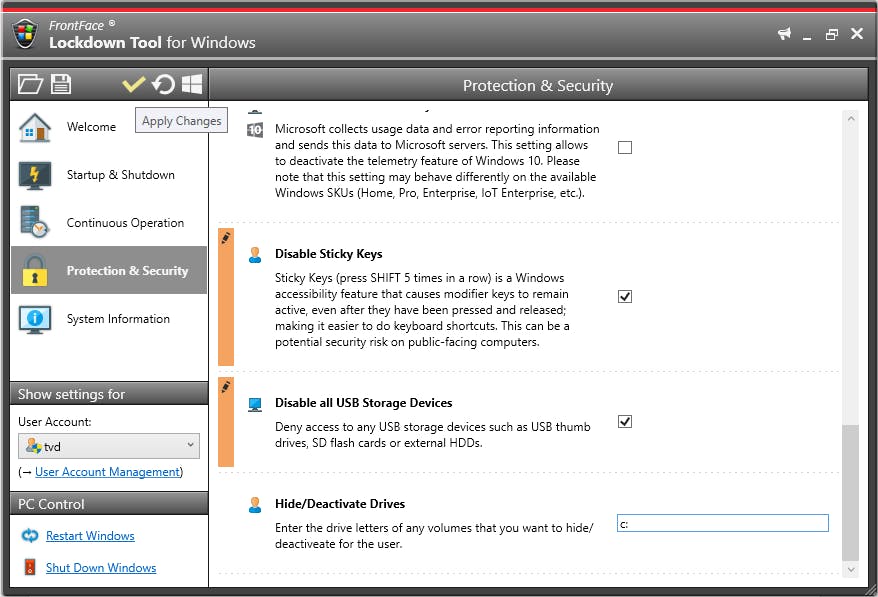Uncheck Disable all USB Storage Devices checkbox
Image resolution: width=878 pixels, height=597 pixels.
625,421
